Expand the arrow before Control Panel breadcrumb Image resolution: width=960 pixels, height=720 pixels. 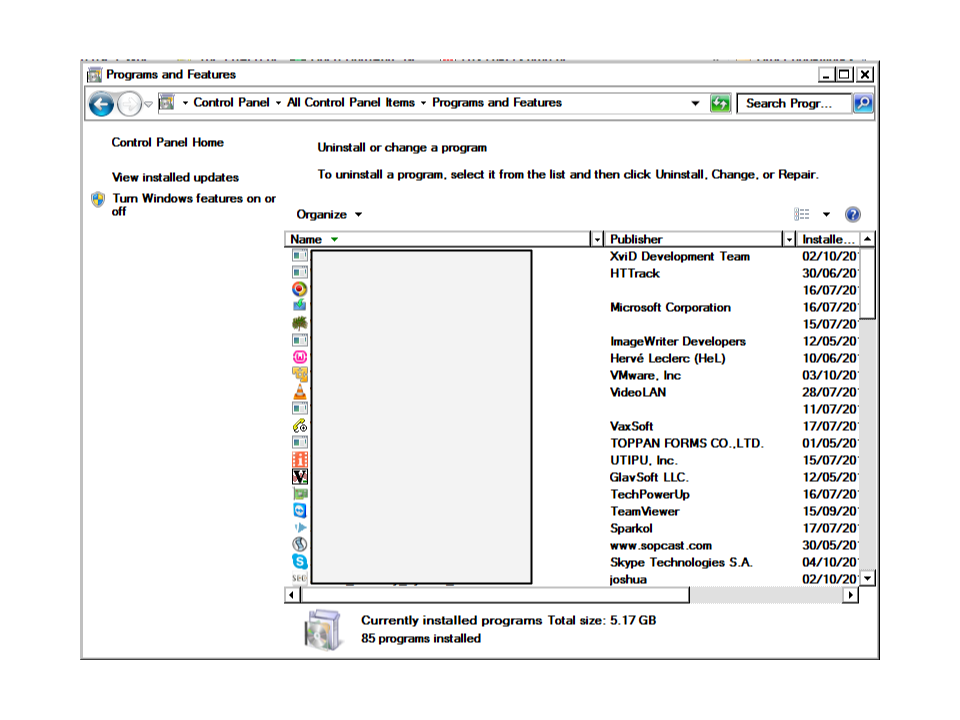click(185, 103)
